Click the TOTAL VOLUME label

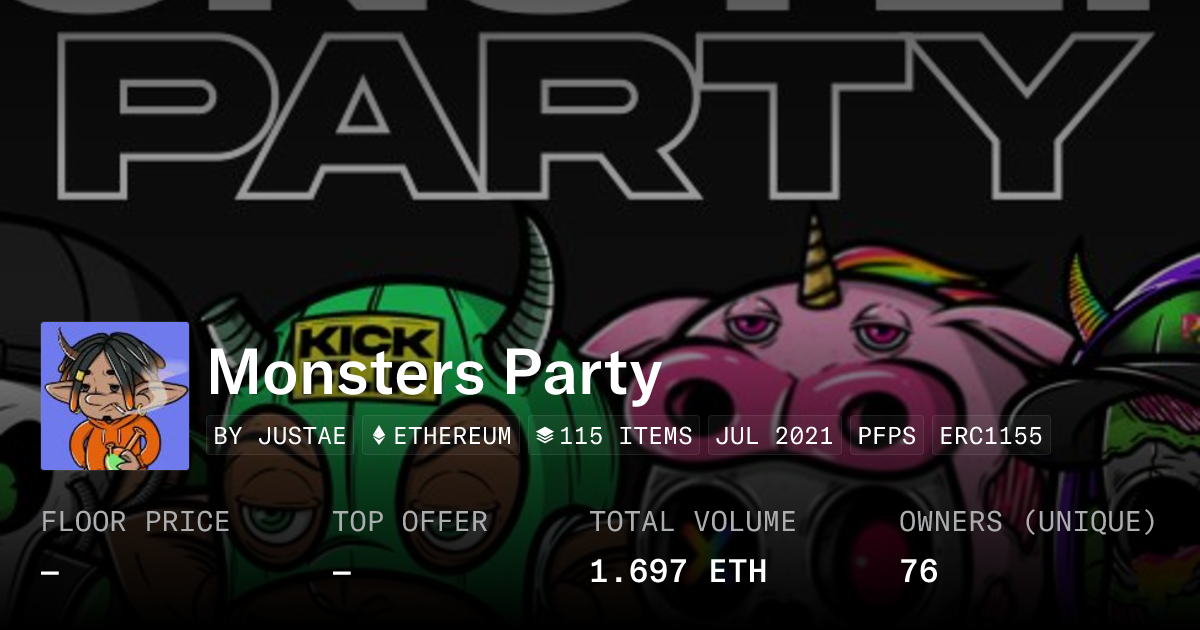[x=693, y=522]
